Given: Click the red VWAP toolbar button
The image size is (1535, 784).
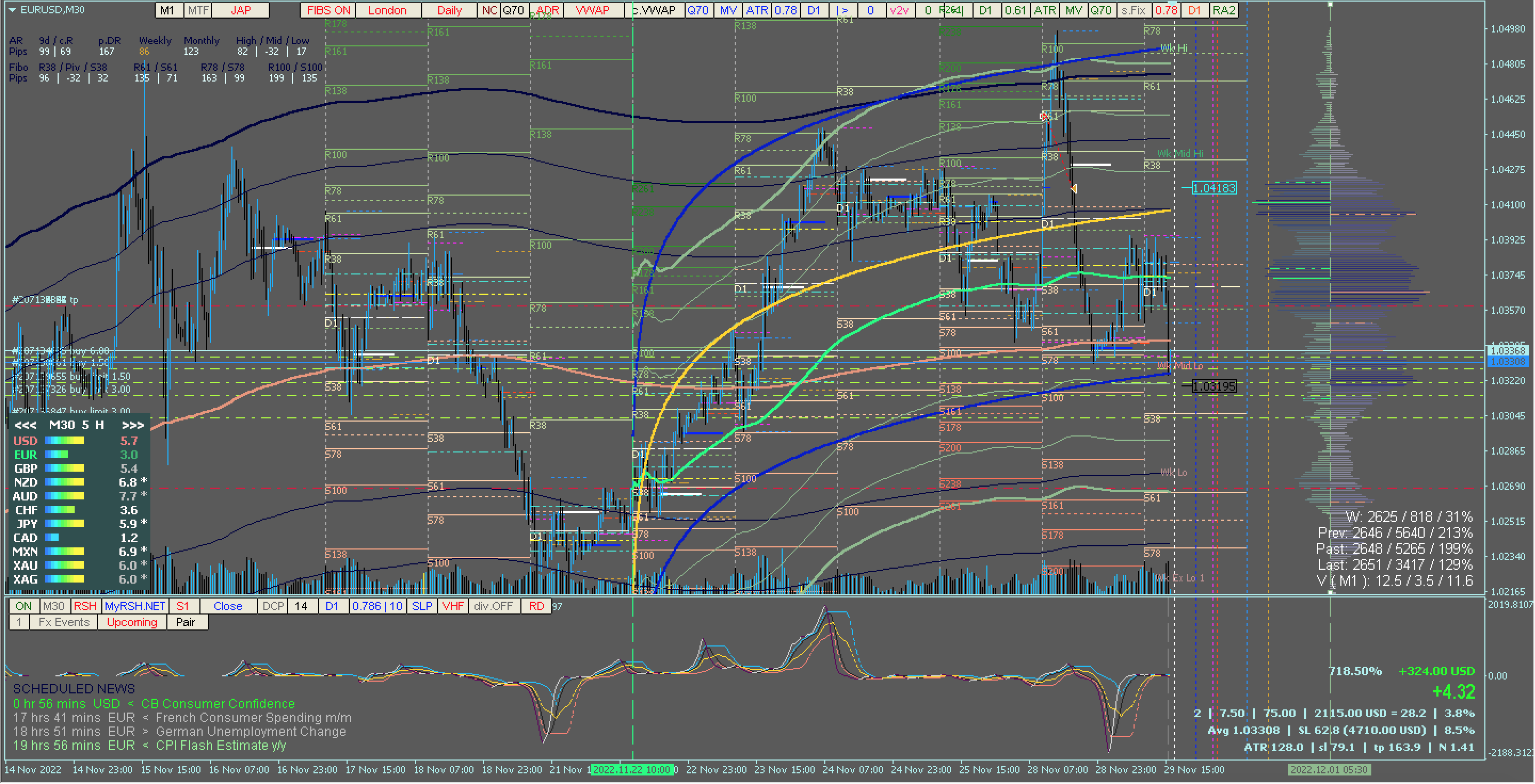Looking at the screenshot, I should pos(592,10).
